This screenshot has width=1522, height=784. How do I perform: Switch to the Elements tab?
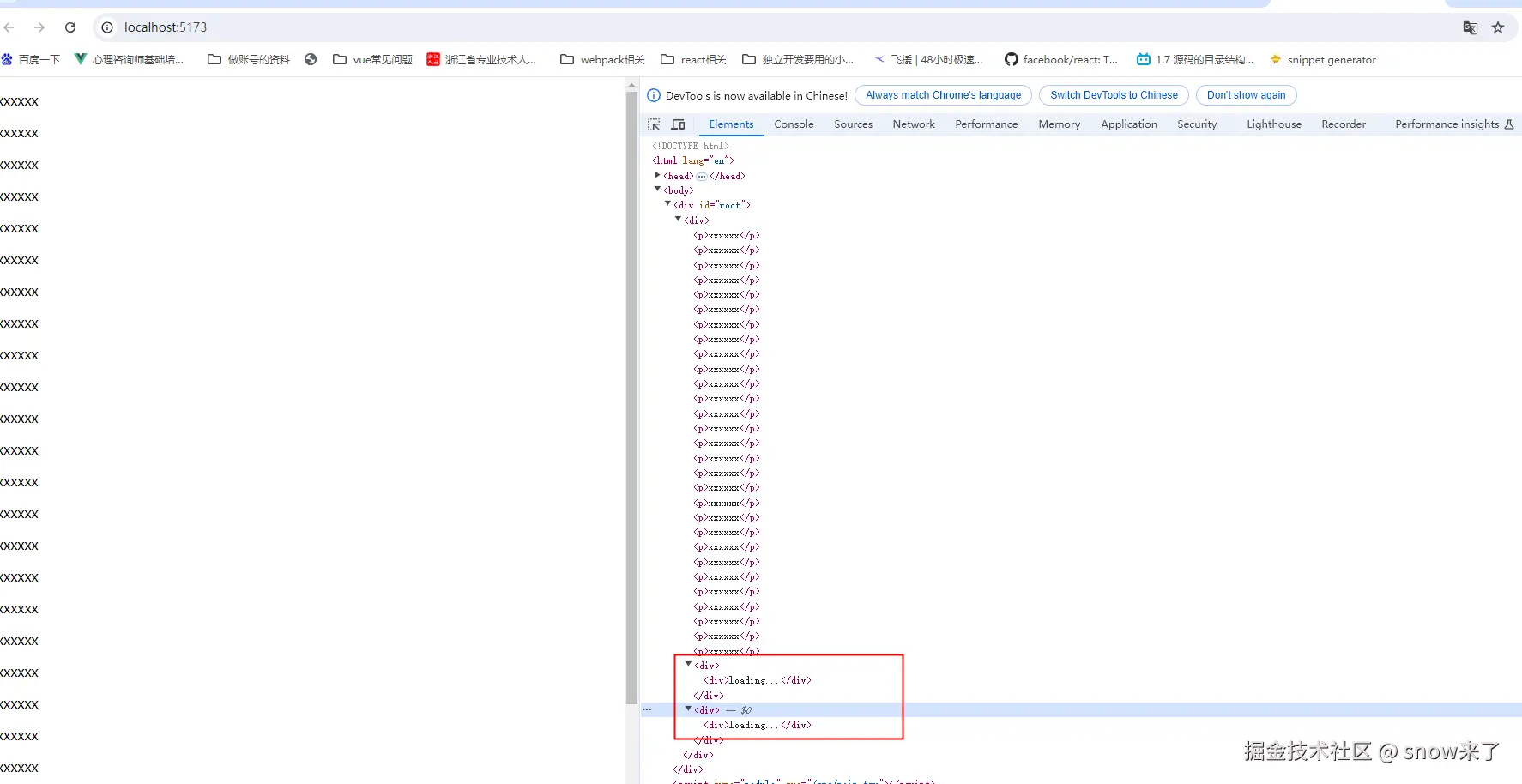731,124
